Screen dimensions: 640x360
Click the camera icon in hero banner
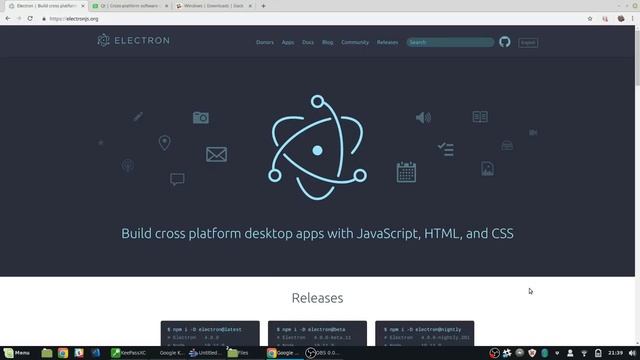pyautogui.click(x=200, y=118)
